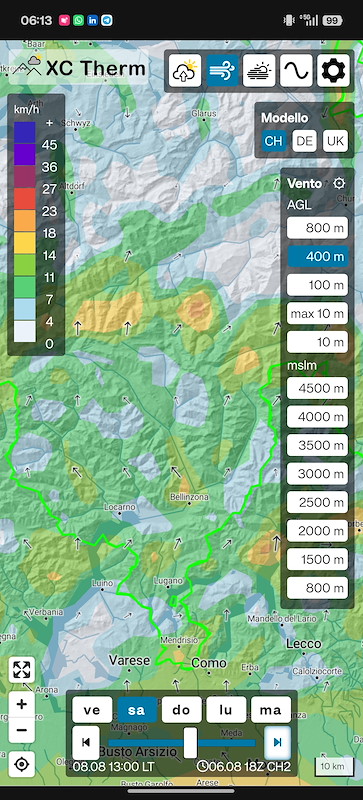Open the wave curve layer icon
363x800 pixels.
[x=296, y=71]
